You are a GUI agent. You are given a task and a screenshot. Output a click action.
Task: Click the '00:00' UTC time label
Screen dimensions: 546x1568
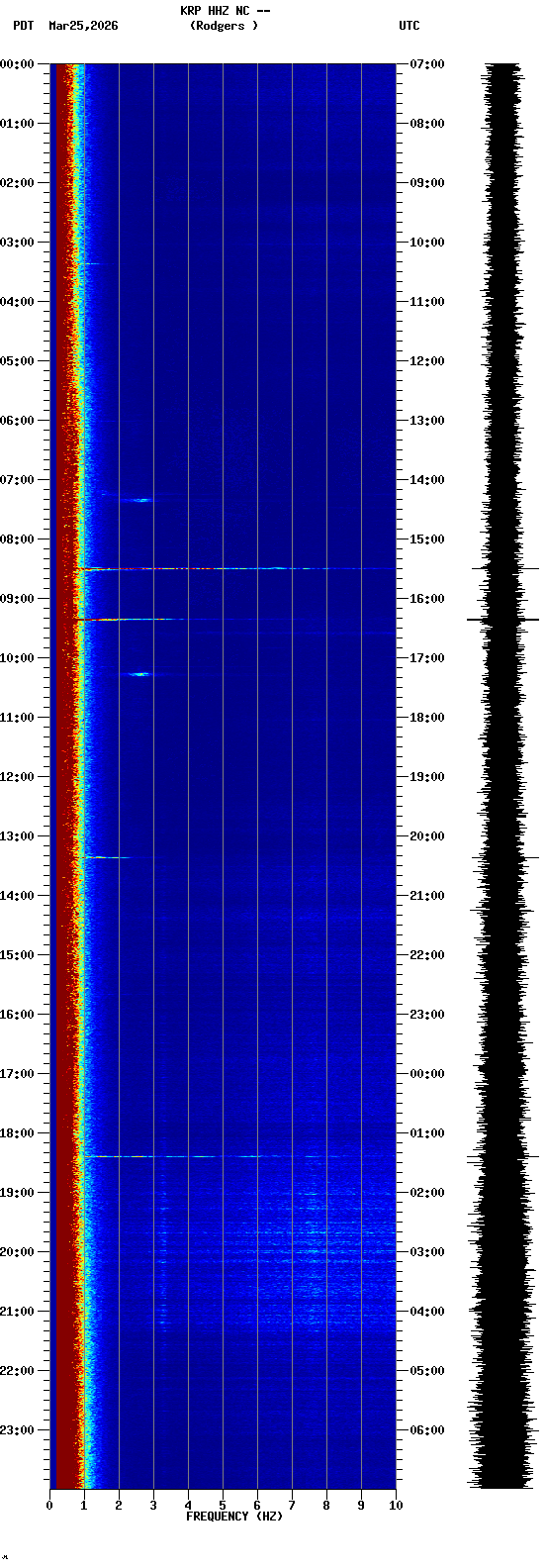(x=427, y=1074)
